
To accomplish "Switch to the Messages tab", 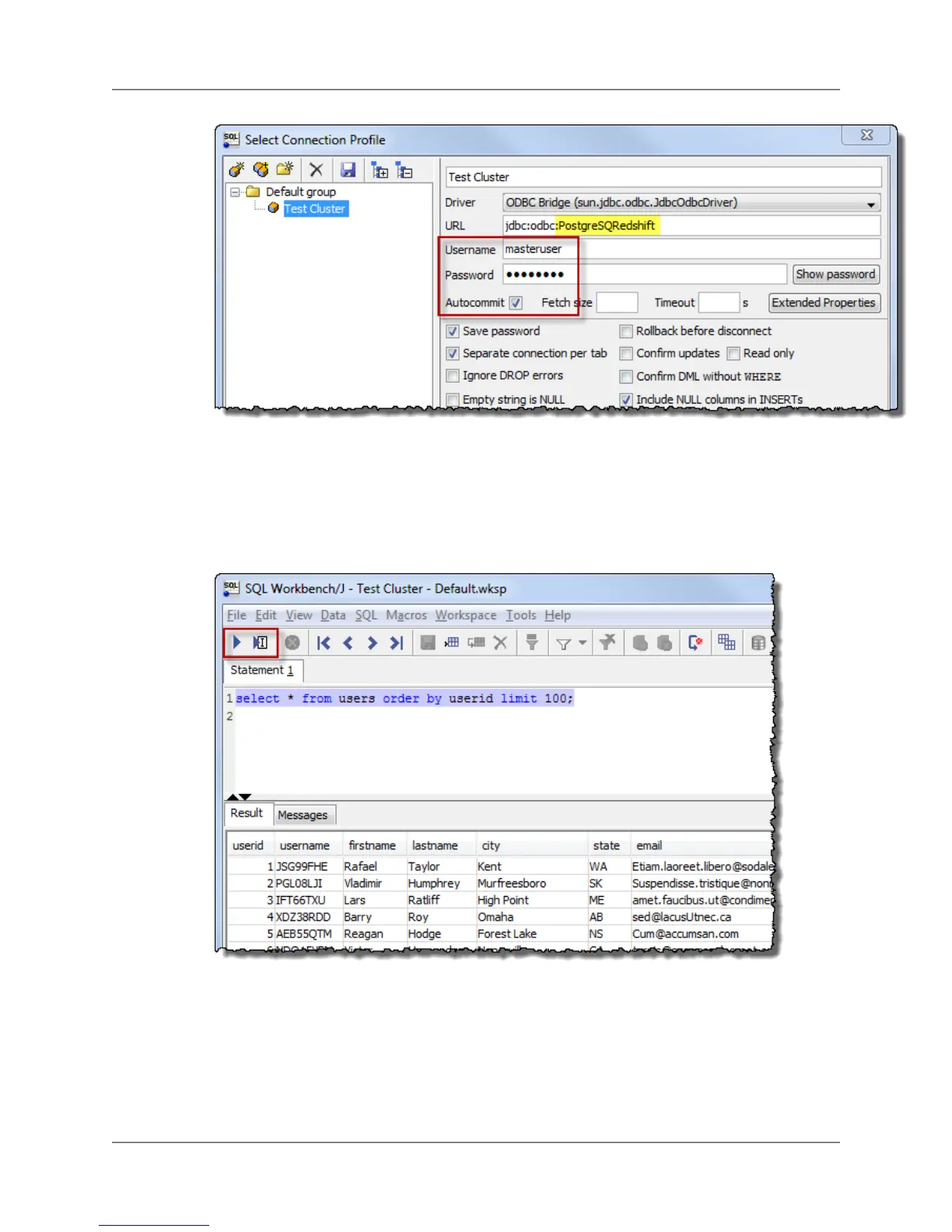I will (x=303, y=815).
